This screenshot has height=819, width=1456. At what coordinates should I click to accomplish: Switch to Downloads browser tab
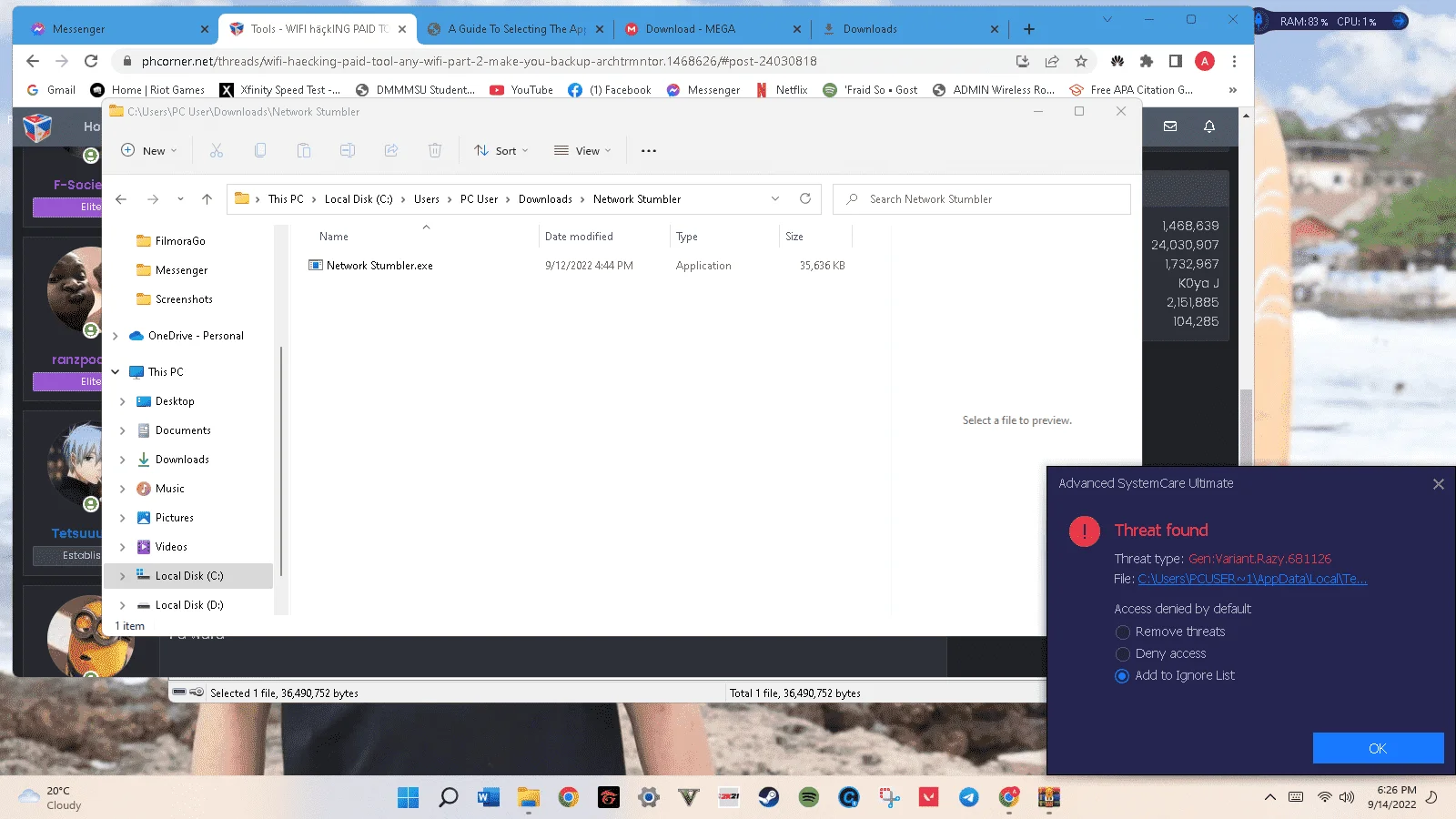(910, 29)
